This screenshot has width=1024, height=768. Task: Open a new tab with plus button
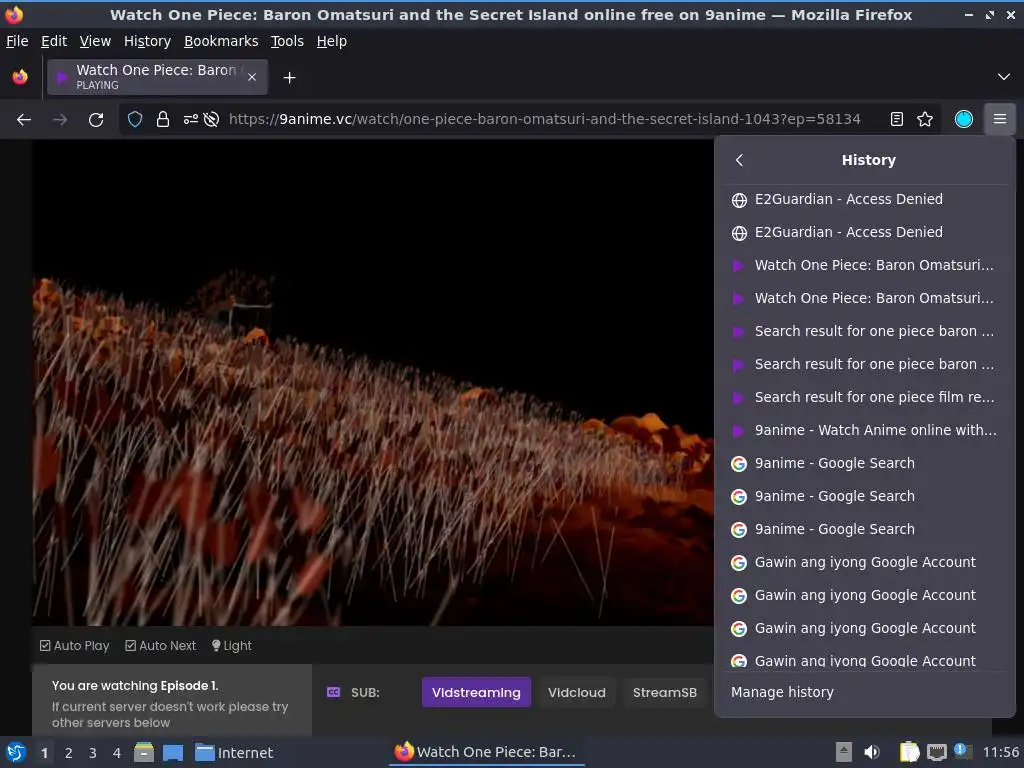289,78
